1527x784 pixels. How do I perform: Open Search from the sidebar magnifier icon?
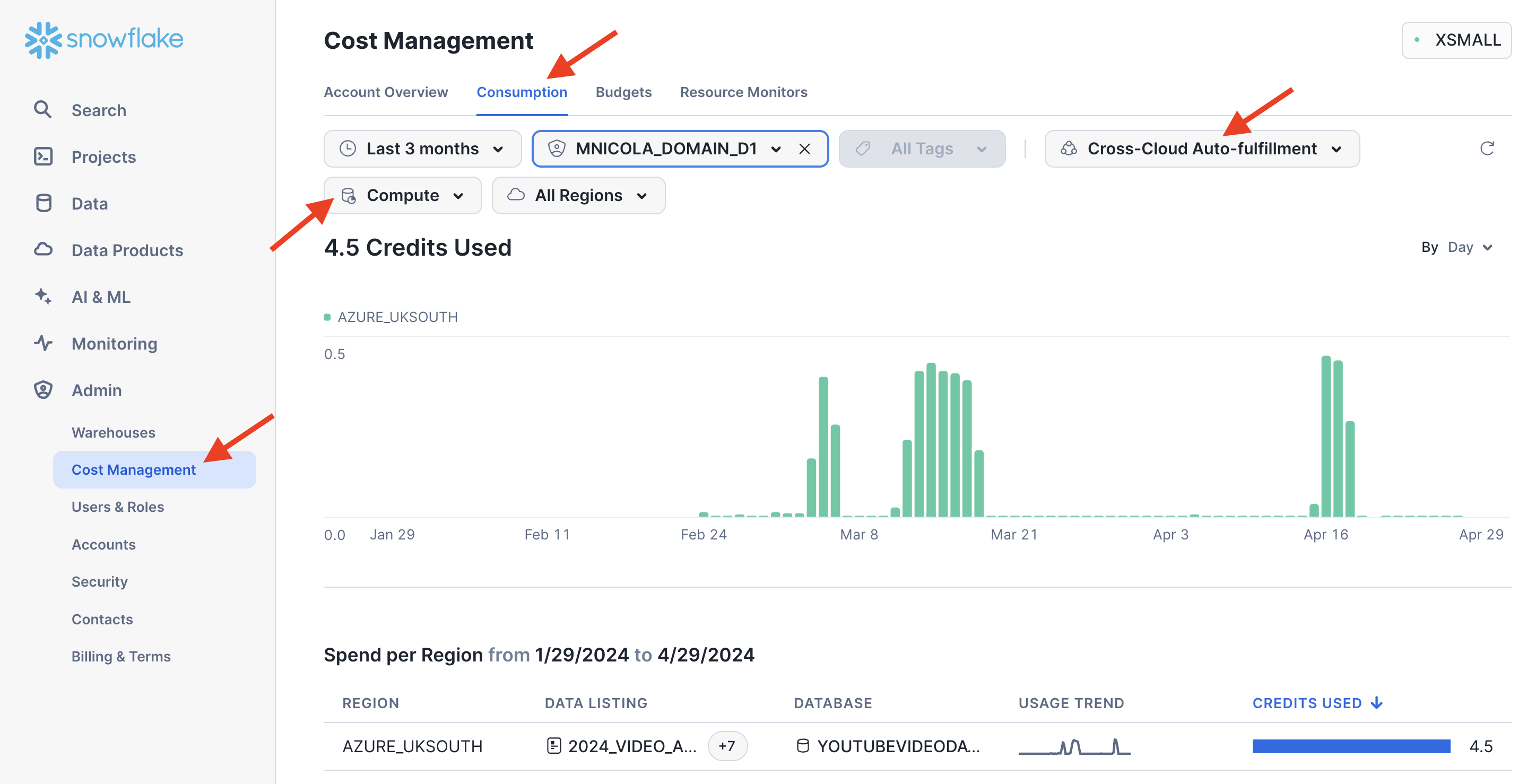point(42,110)
